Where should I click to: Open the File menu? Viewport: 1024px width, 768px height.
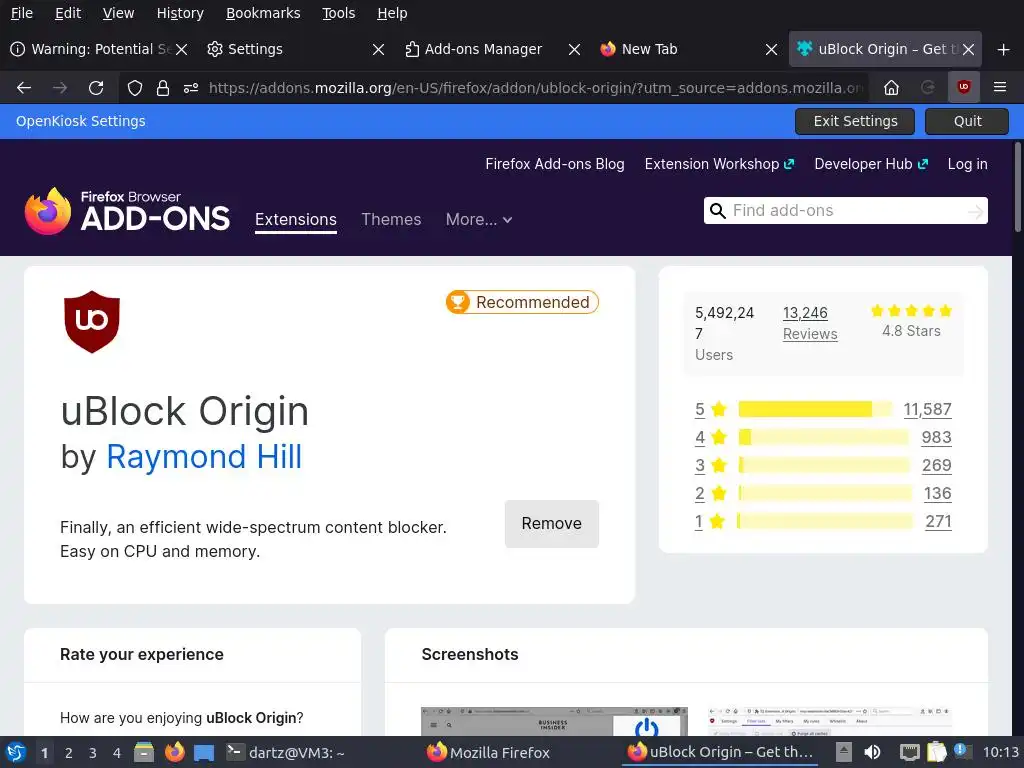(x=22, y=13)
